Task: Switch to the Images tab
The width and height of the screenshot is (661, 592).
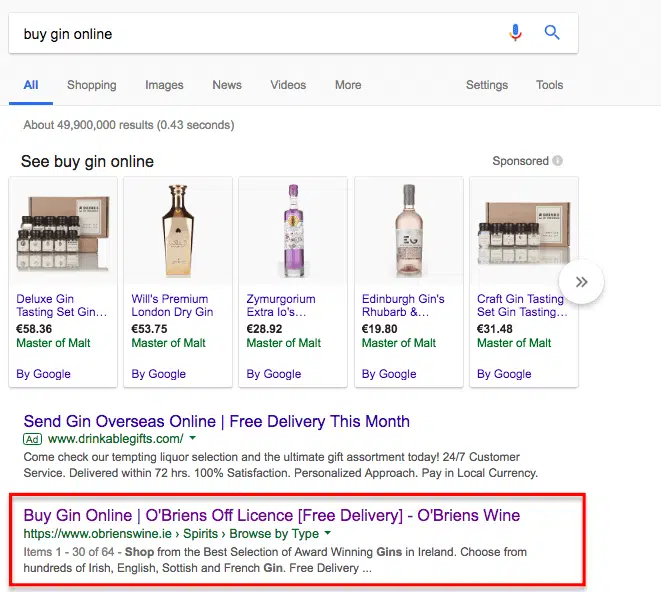Action: point(164,85)
